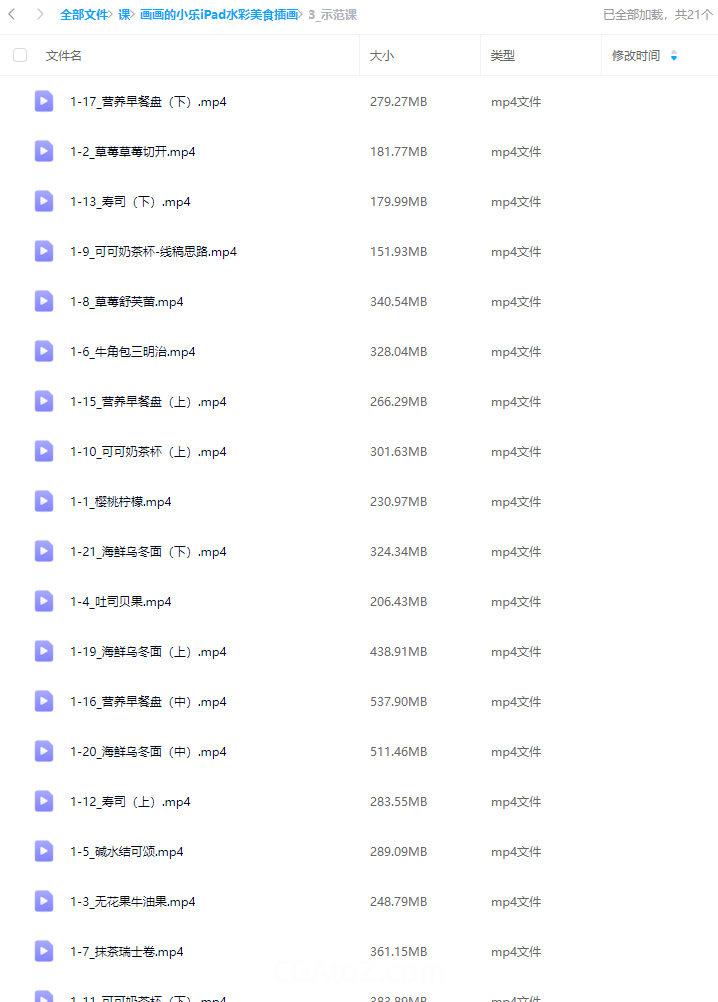Viewport: 718px width, 1002px height.
Task: Go forward with the right arrow
Action: click(x=40, y=14)
